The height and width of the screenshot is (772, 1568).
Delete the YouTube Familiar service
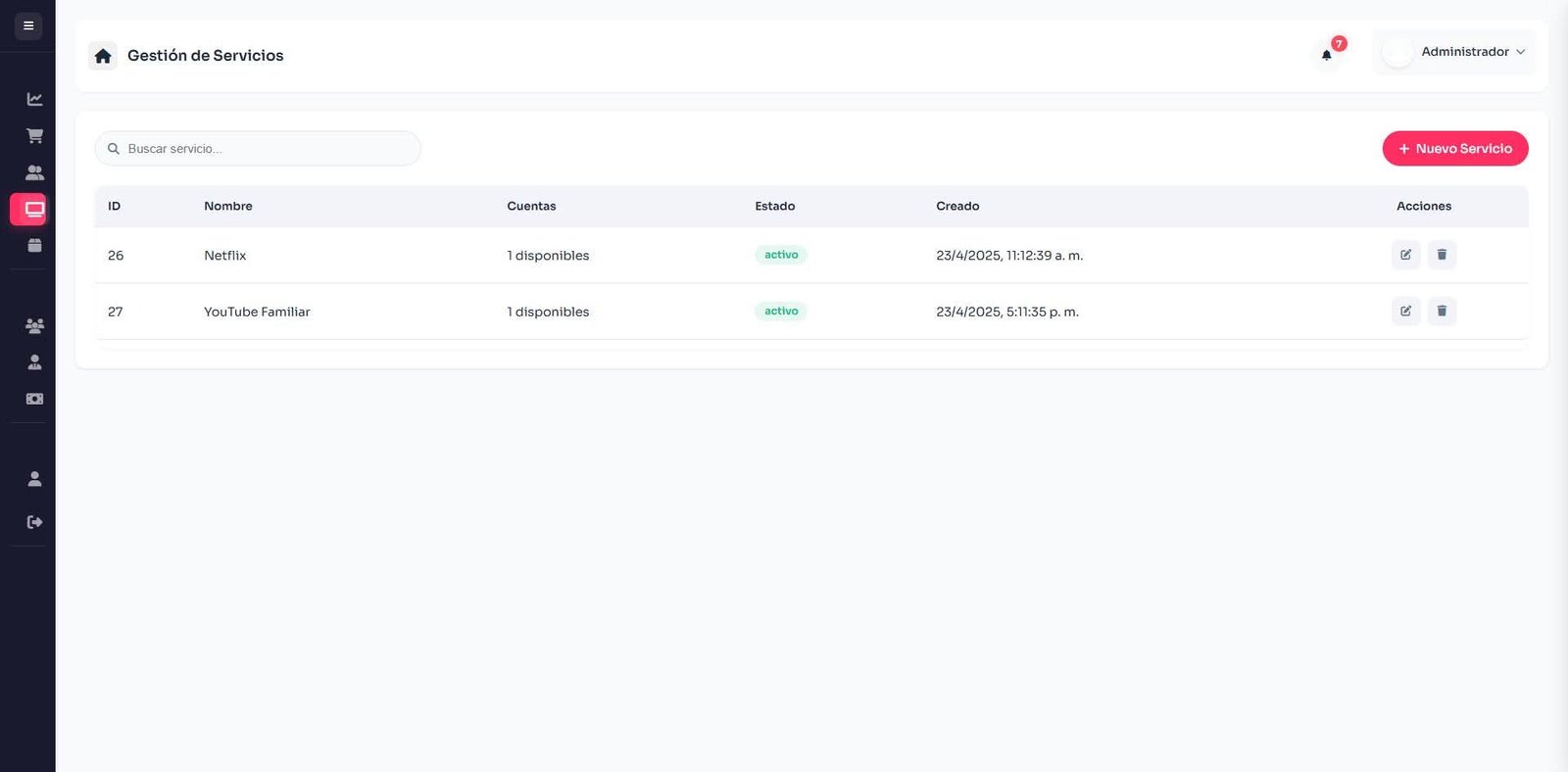click(x=1442, y=312)
